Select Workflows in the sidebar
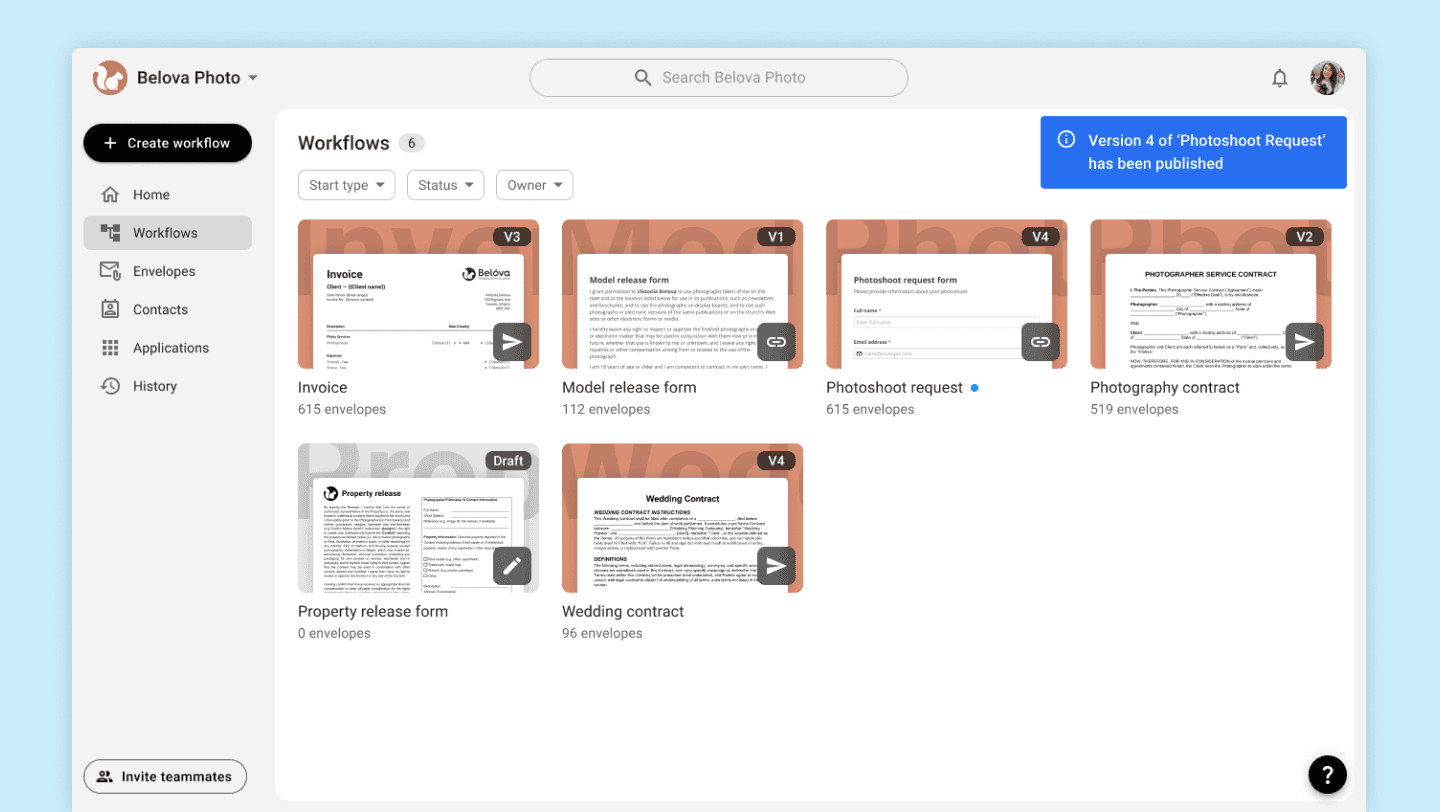The image size is (1440, 812). [167, 233]
